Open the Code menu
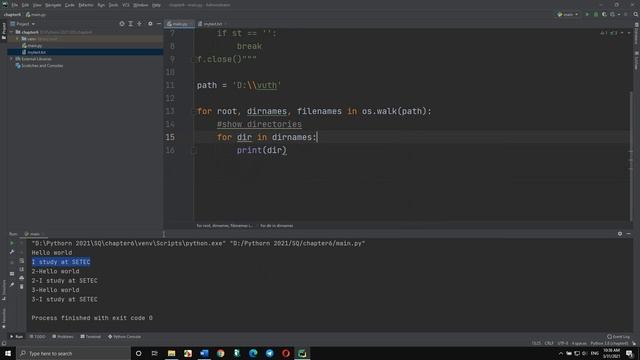The height and width of the screenshot is (360, 640). tap(70, 5)
